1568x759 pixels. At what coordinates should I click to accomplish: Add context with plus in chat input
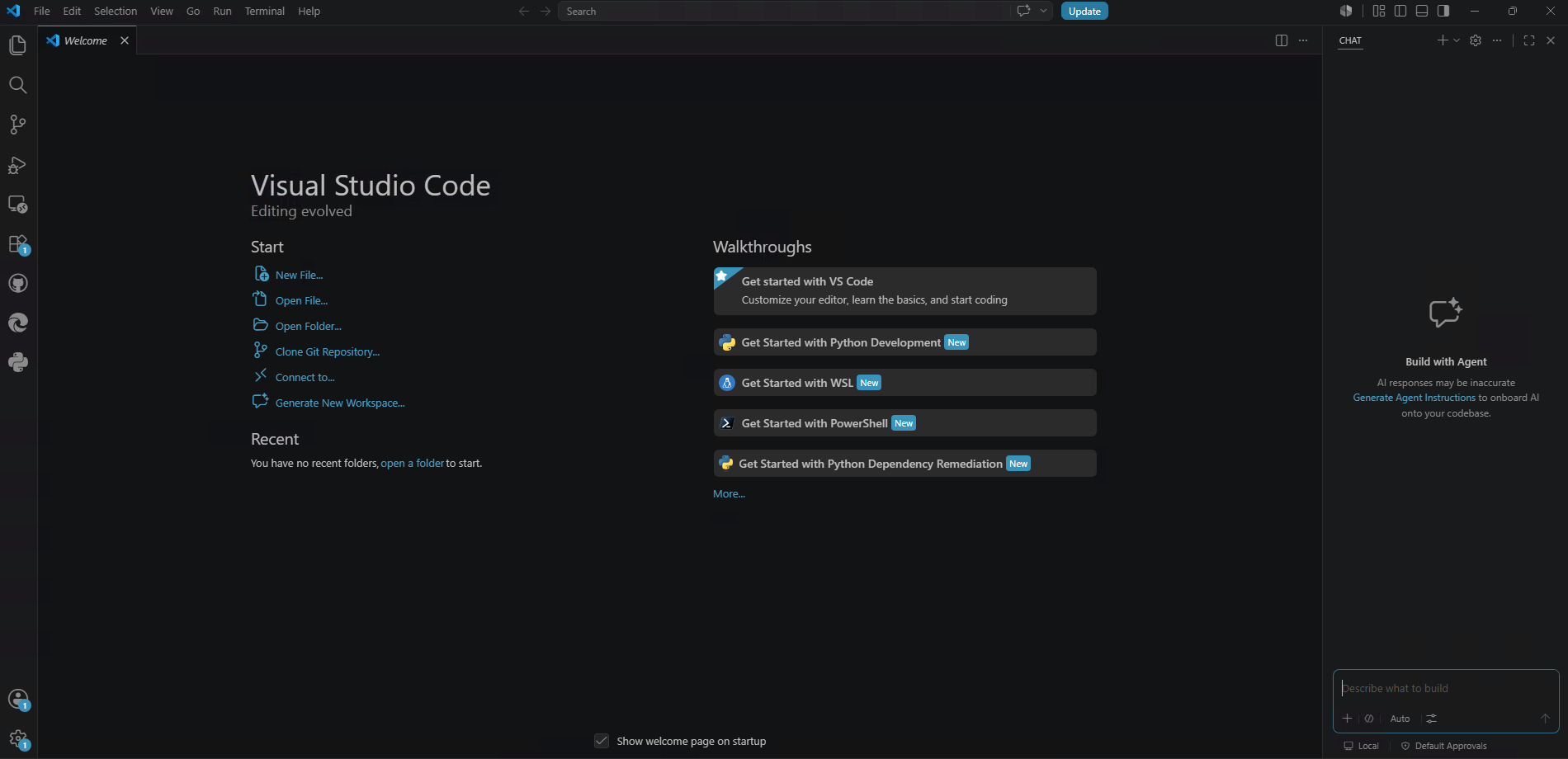(1347, 719)
